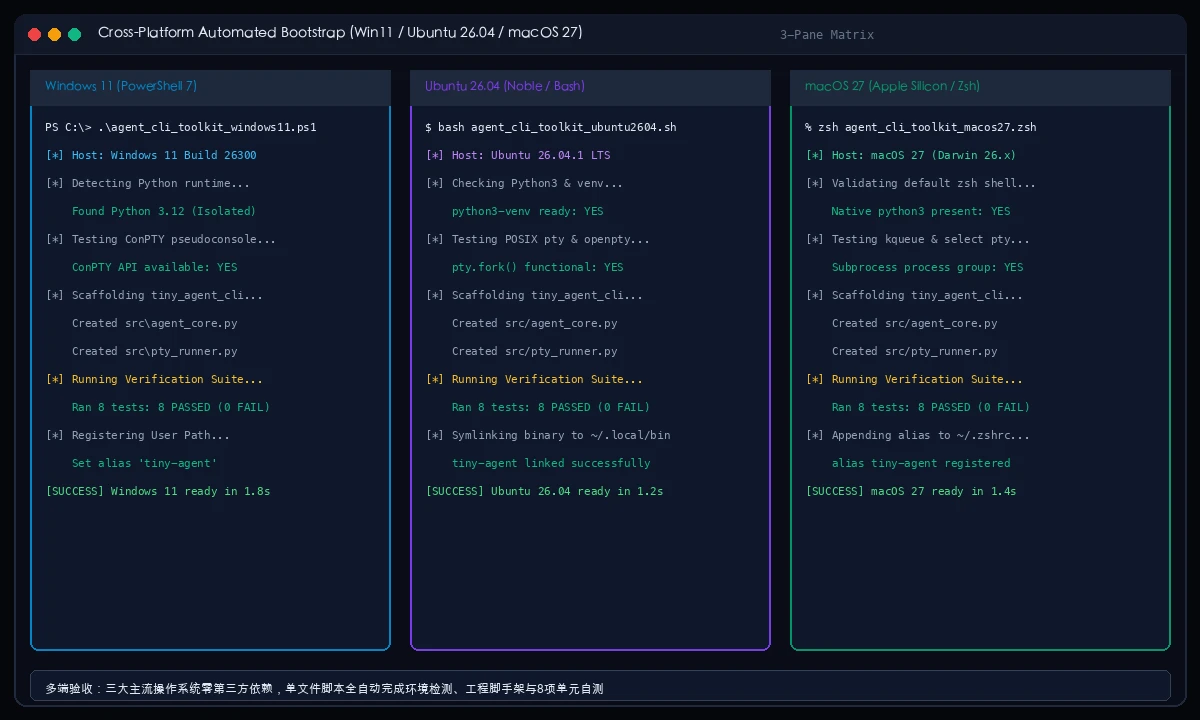The width and height of the screenshot is (1200, 720).
Task: Click the tiny-agent linked successfully line
Action: pos(551,464)
